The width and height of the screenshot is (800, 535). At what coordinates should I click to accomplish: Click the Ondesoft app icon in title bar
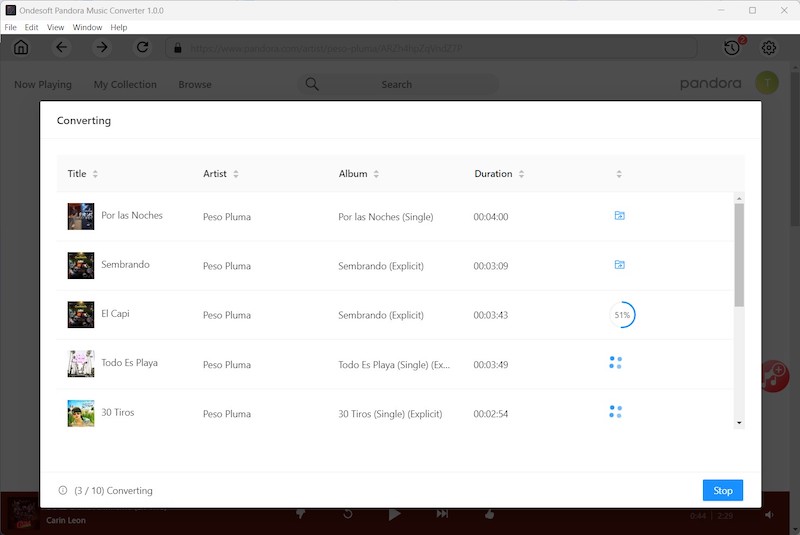click(10, 10)
